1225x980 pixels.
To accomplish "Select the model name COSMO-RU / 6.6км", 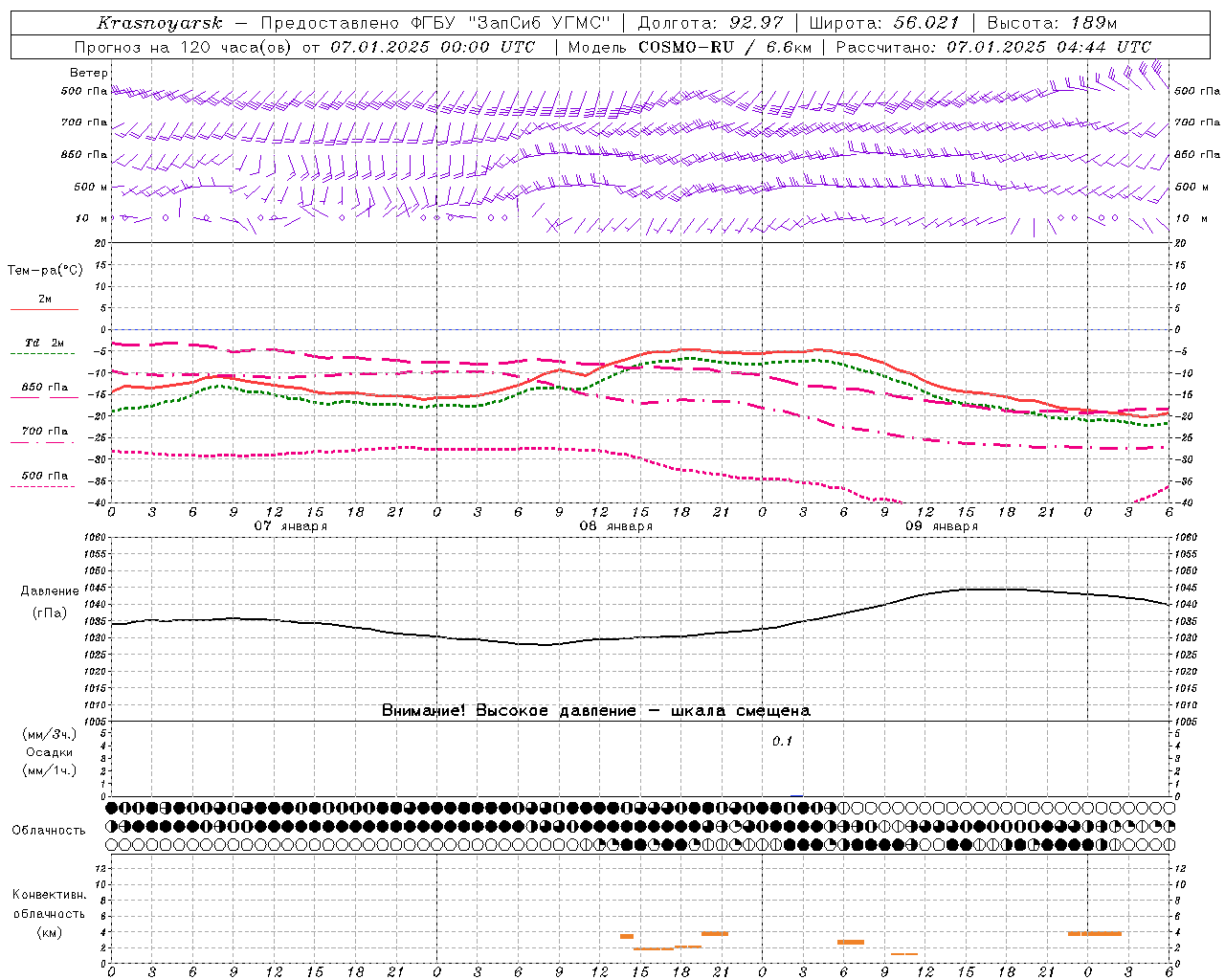I will [x=725, y=47].
